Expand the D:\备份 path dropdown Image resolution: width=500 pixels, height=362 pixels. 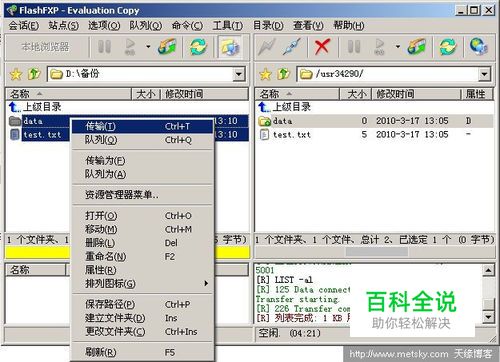click(239, 74)
